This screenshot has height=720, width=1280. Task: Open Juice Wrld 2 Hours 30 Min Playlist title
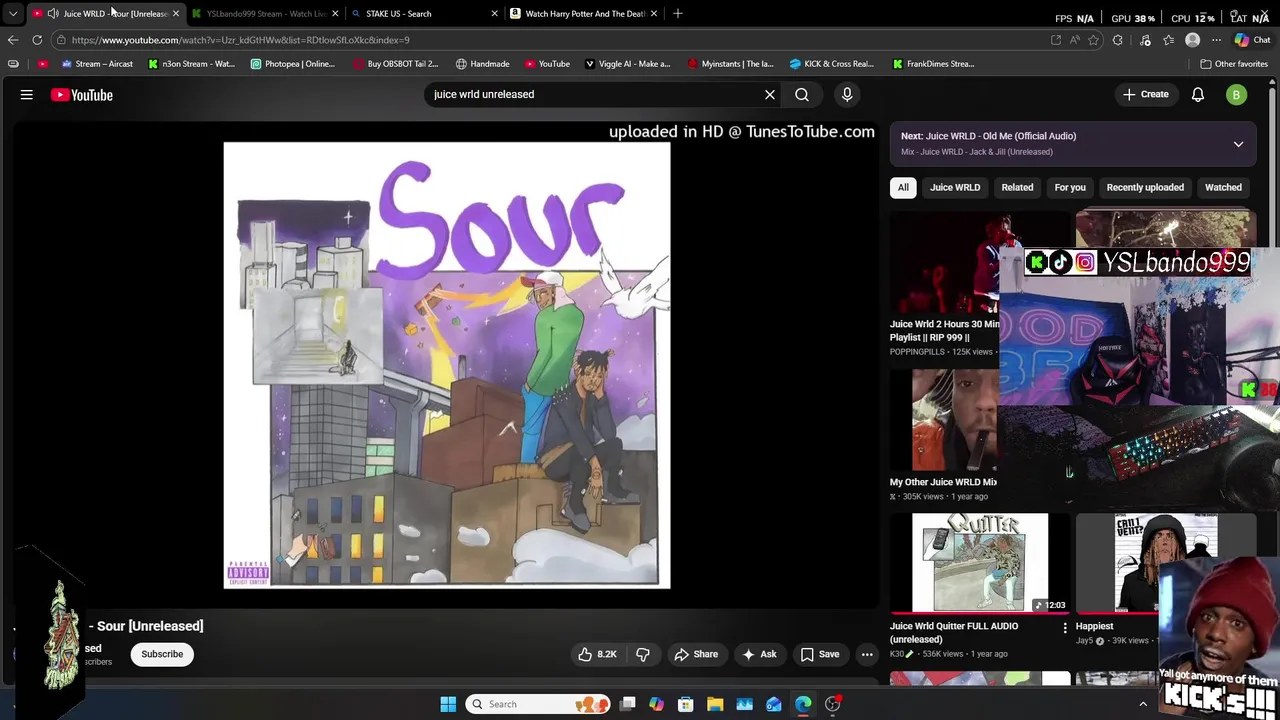(945, 331)
